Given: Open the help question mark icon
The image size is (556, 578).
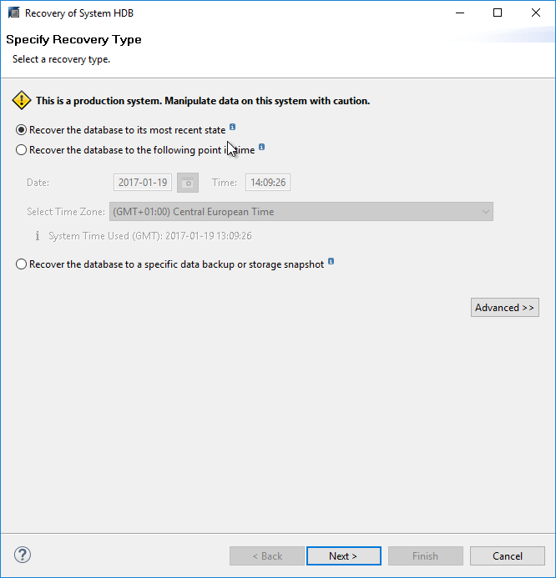Looking at the screenshot, I should (22, 554).
